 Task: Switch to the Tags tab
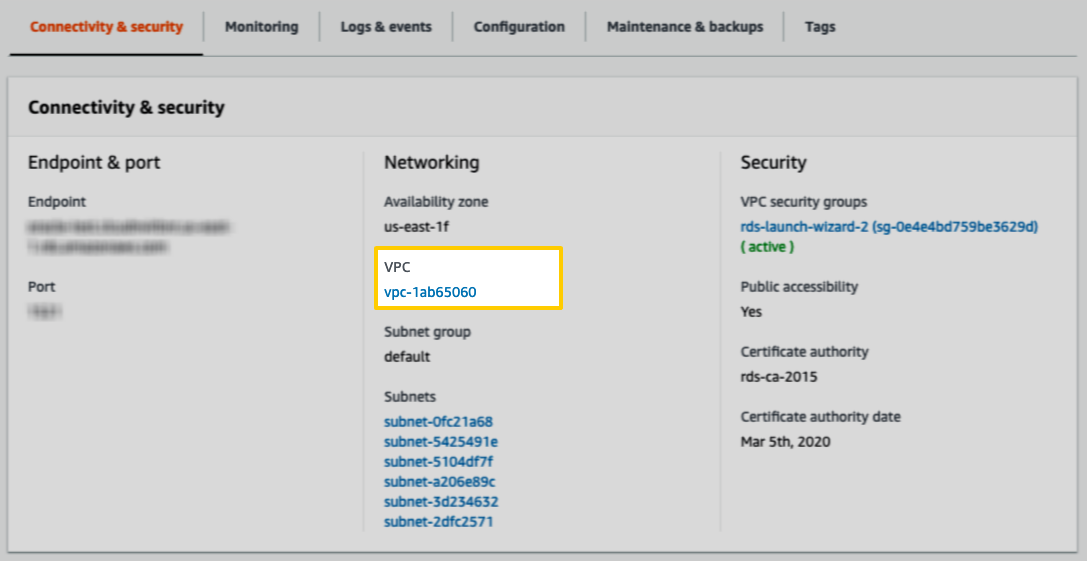(820, 27)
